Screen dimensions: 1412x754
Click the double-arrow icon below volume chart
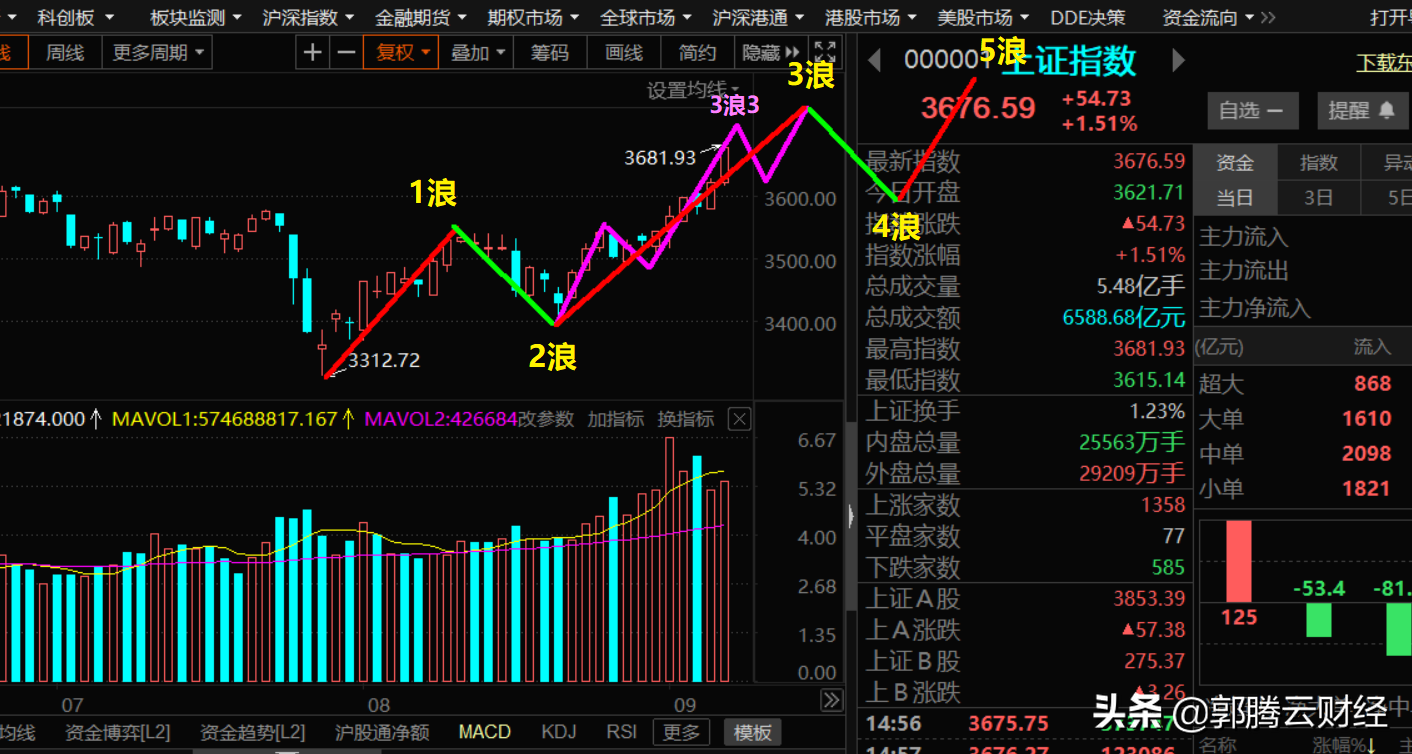(831, 700)
